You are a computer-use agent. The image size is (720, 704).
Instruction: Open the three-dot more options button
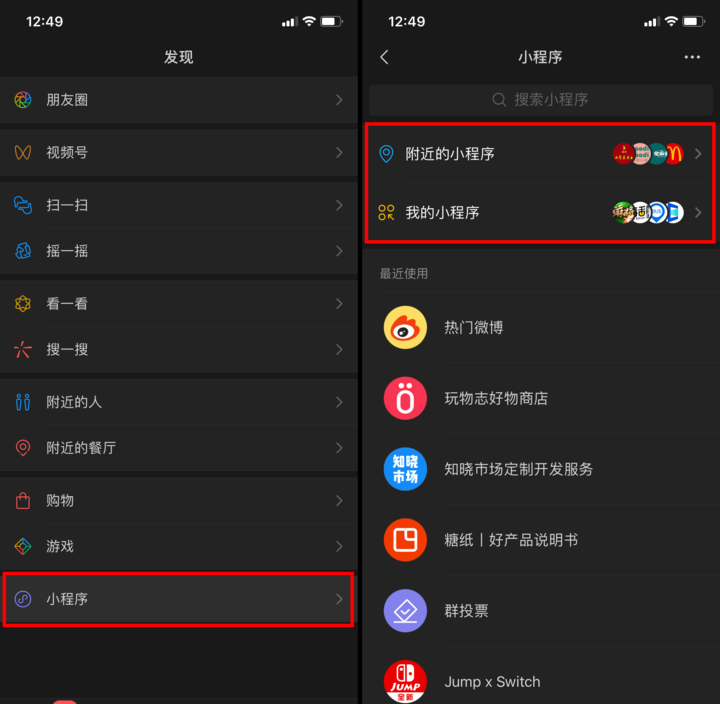tap(692, 57)
